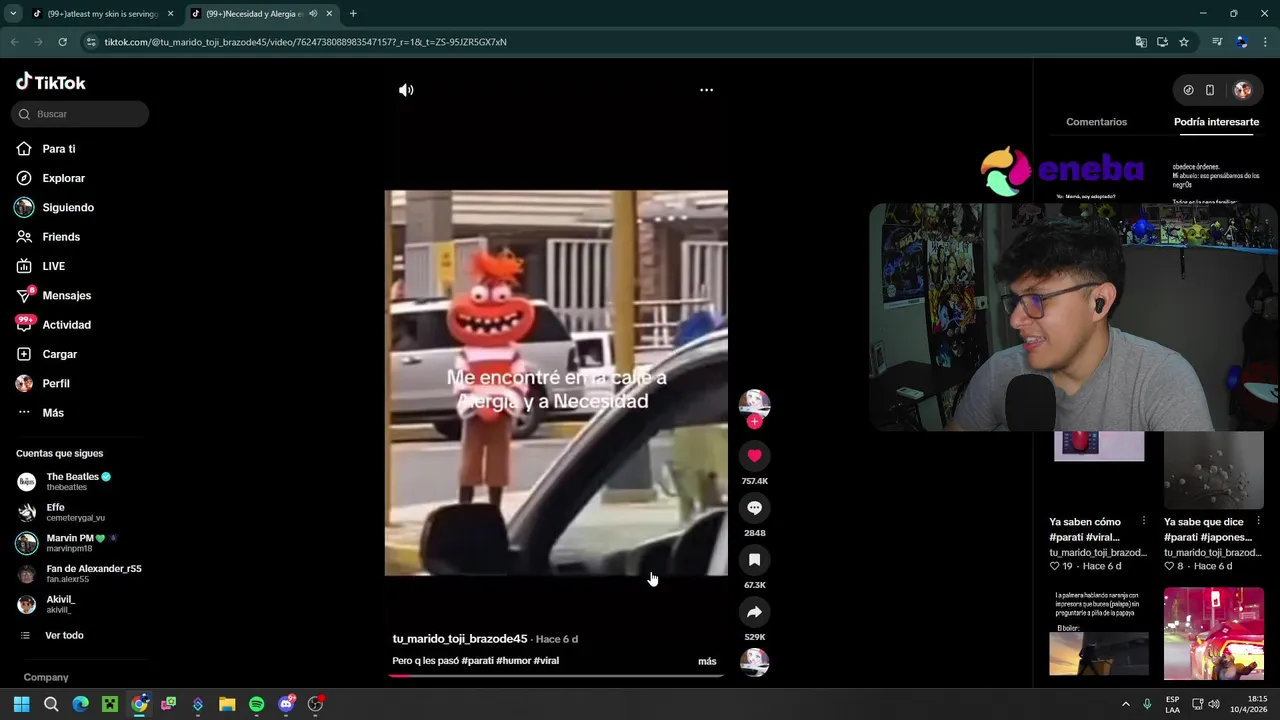Open Actividad notifications
Screen dimensions: 1280x720
(66, 325)
